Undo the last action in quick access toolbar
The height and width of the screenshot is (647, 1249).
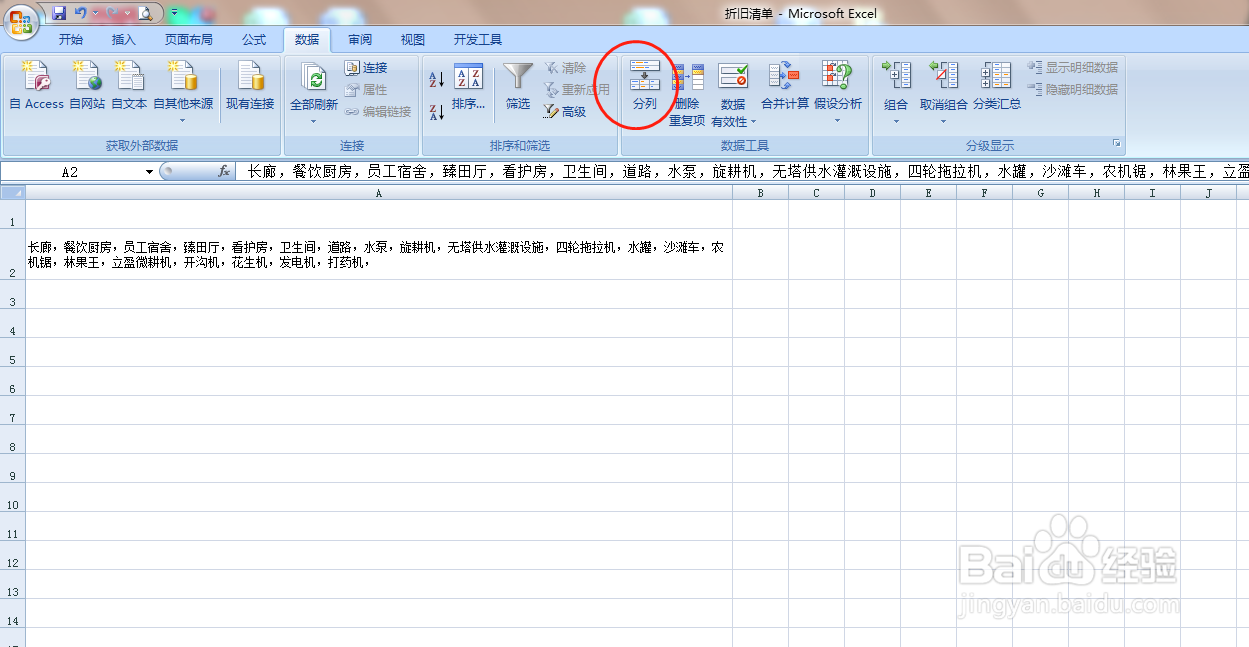(80, 13)
